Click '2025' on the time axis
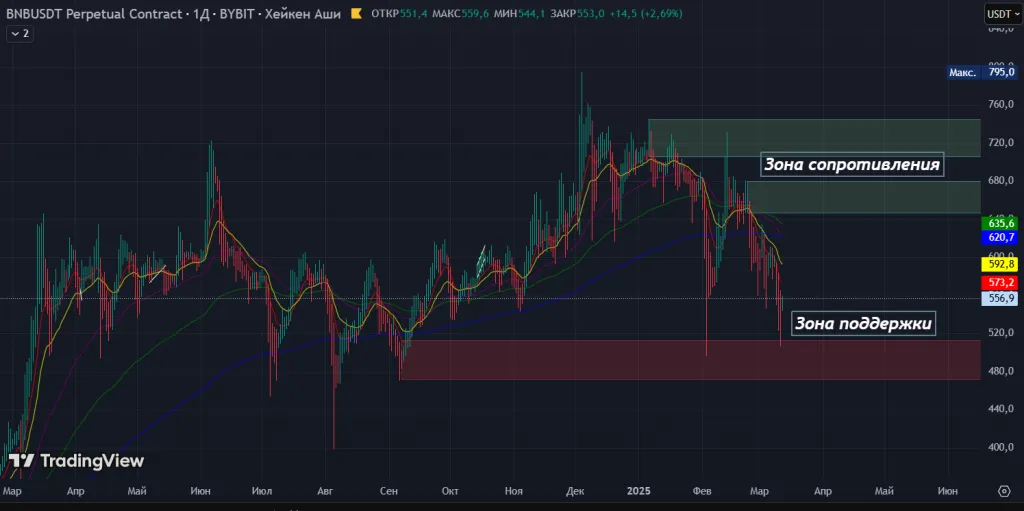The width and height of the screenshot is (1024, 511). [x=639, y=491]
